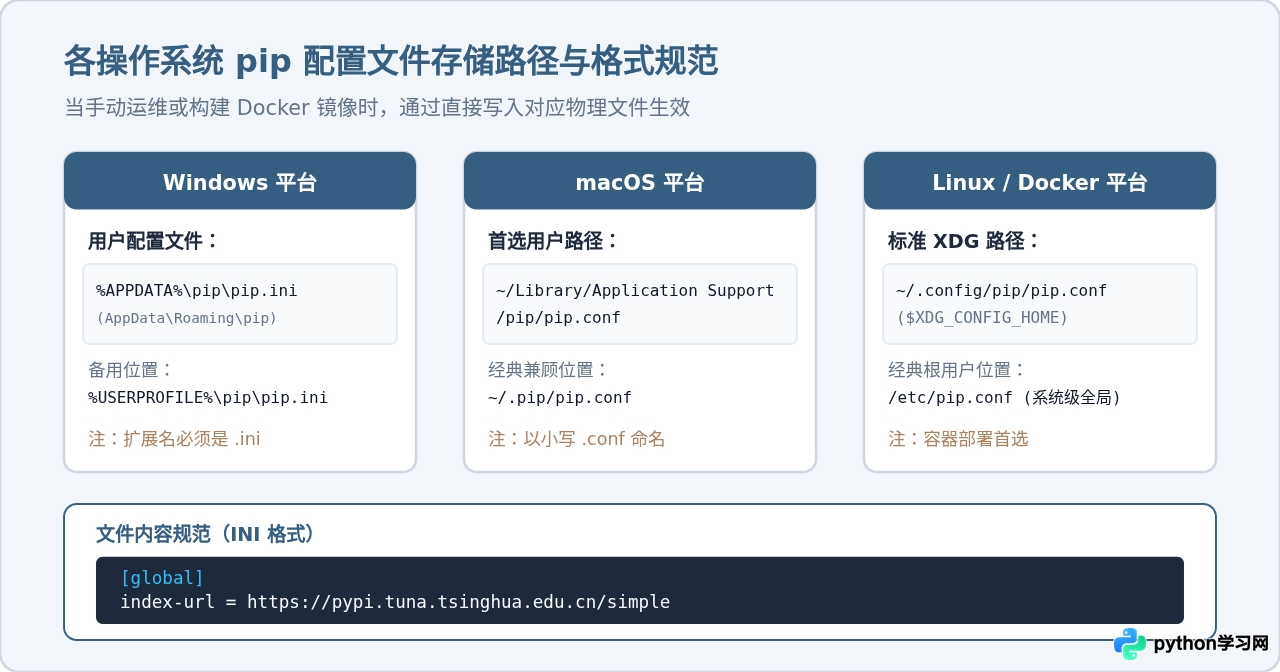This screenshot has height=672, width=1280.
Task: Click the Windows 备用位置： label
Action: pyautogui.click(x=131, y=370)
